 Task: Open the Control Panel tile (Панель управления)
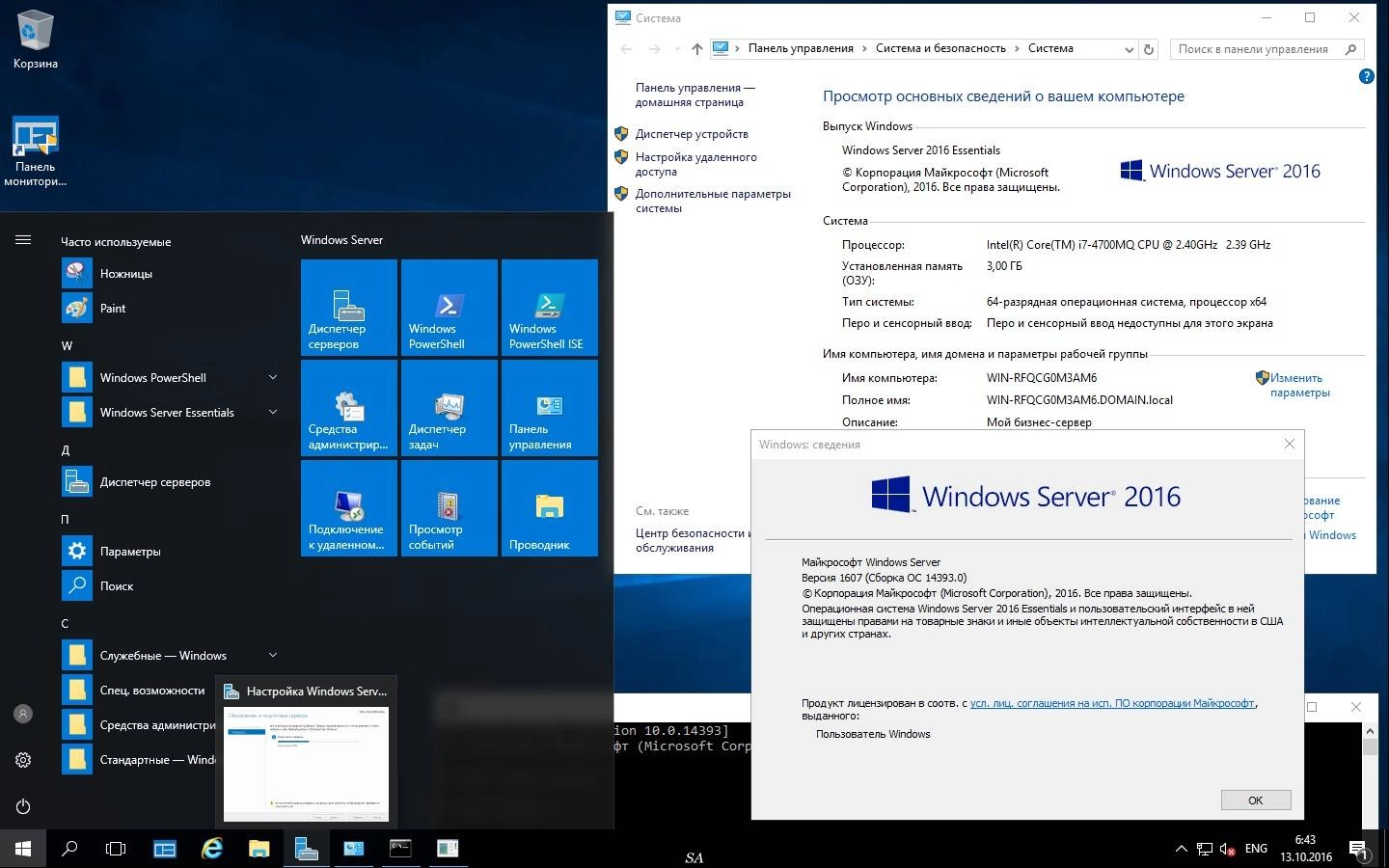click(550, 408)
